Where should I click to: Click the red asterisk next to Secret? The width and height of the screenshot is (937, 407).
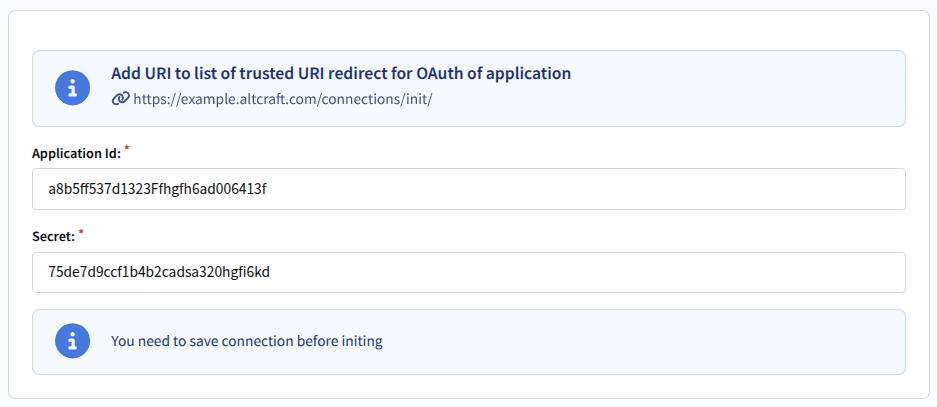click(x=81, y=233)
